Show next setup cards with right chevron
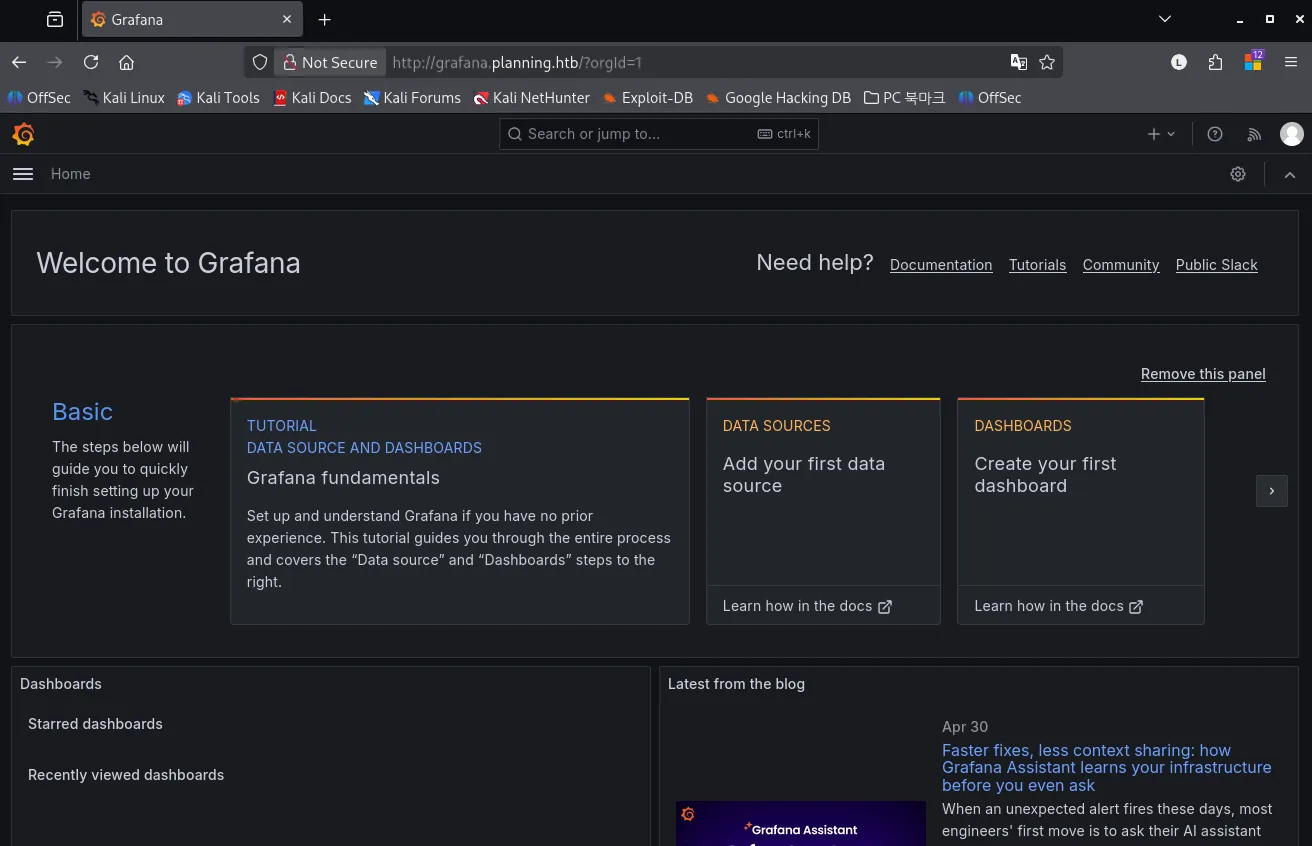1312x846 pixels. (1272, 491)
